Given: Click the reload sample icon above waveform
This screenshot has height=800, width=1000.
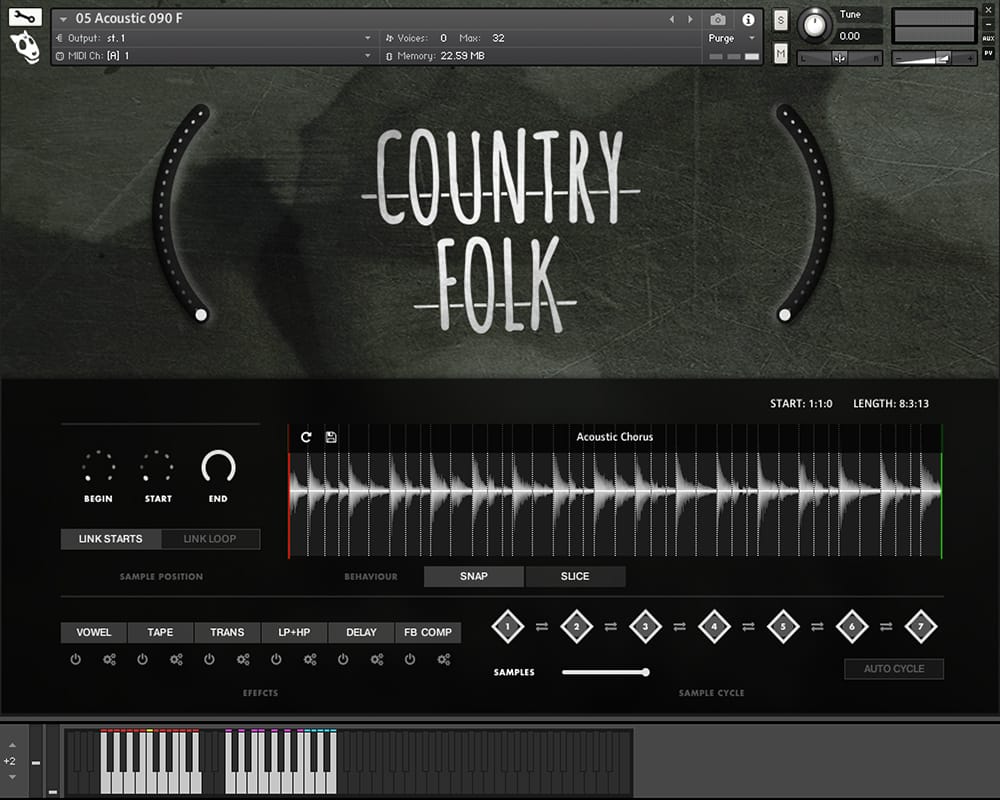Looking at the screenshot, I should [306, 437].
